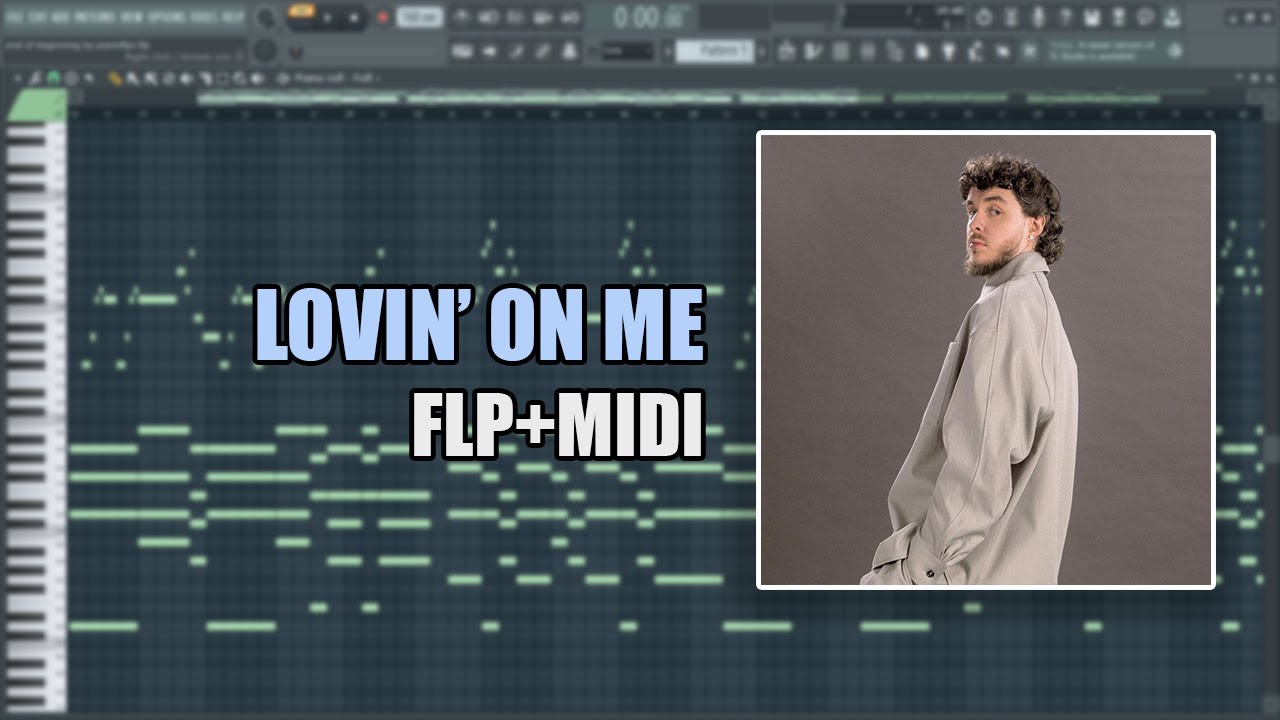Click the question mark help icon
The width and height of the screenshot is (1280, 720).
point(1065,18)
